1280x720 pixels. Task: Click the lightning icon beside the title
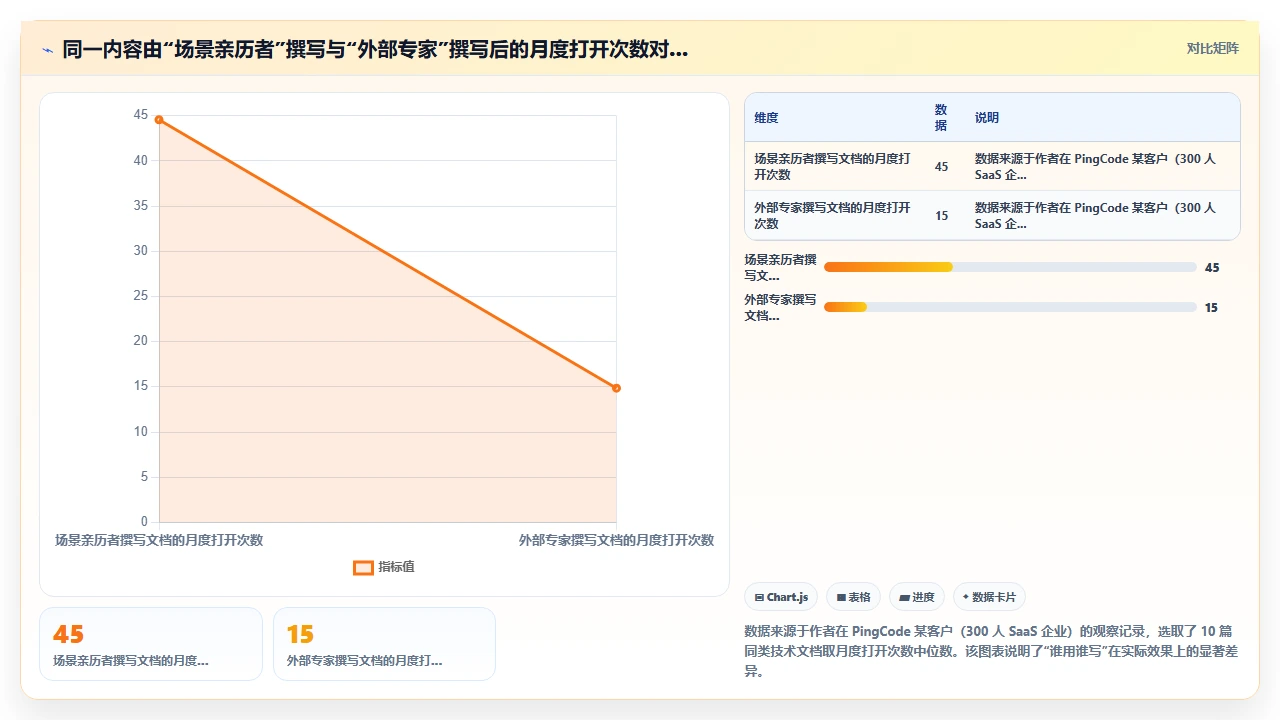point(47,49)
